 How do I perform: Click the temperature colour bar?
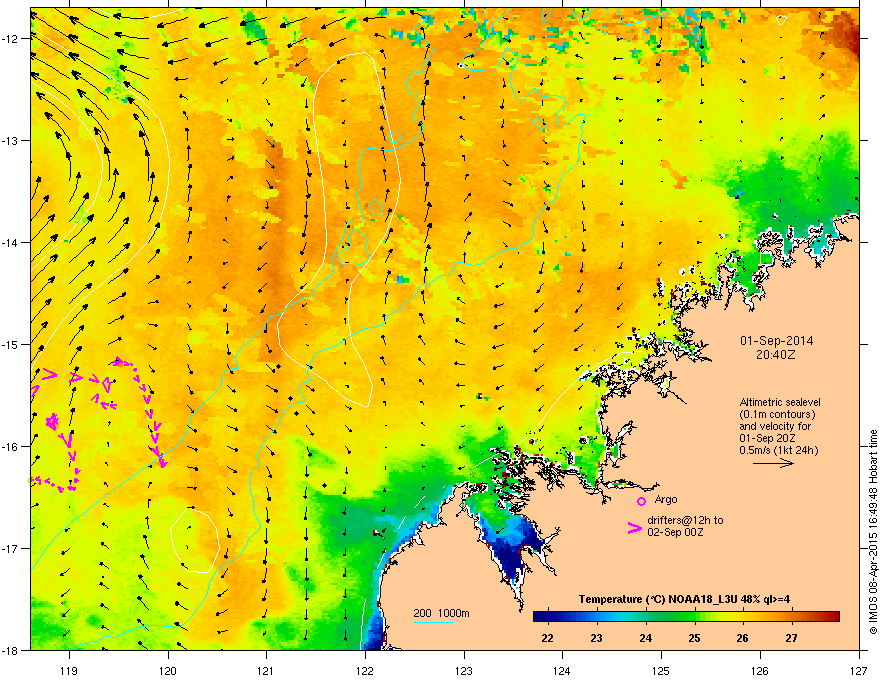click(686, 617)
